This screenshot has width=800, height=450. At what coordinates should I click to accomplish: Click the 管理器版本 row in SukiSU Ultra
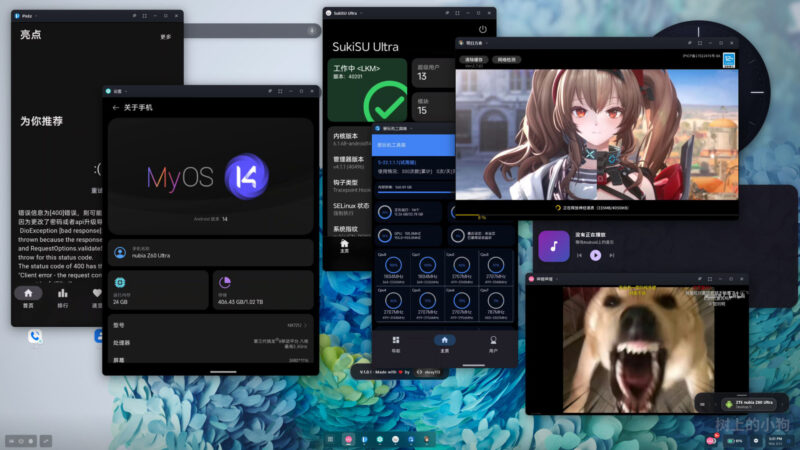click(352, 162)
